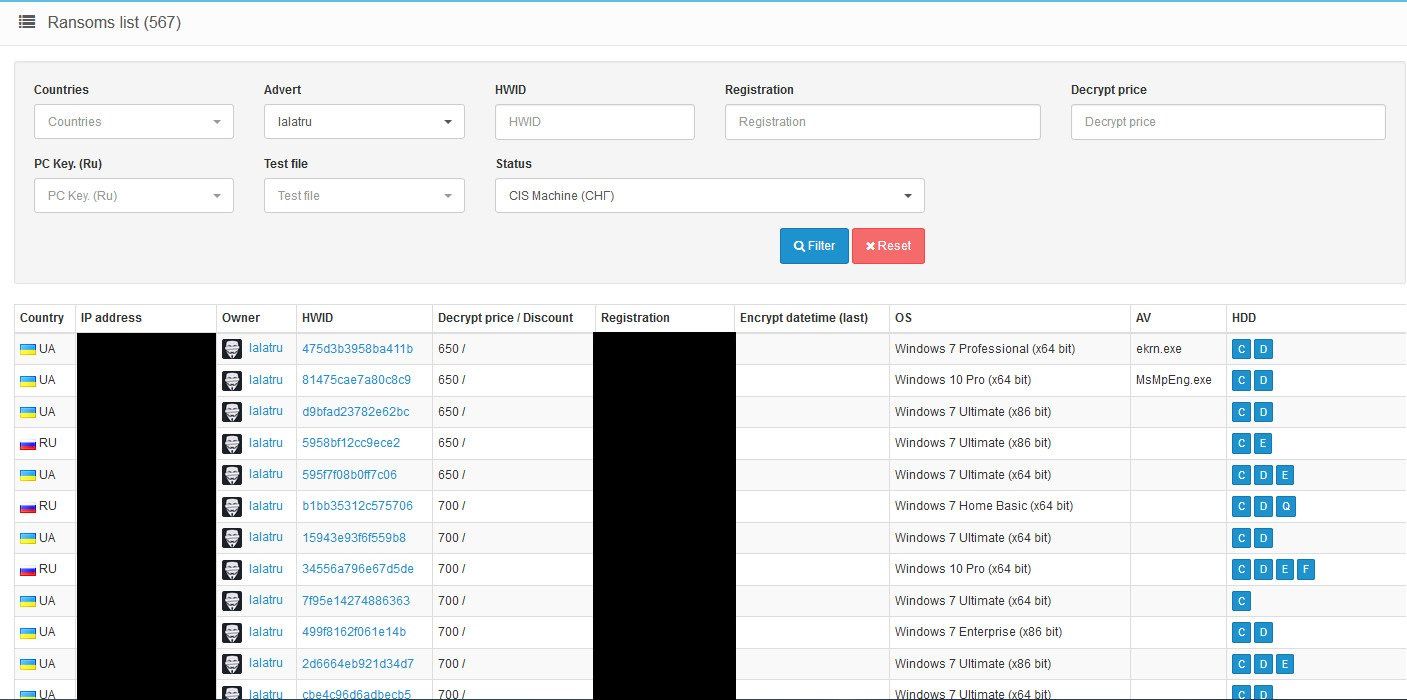Click owner link lalatru in row 2d6664eb921d34d7
The image size is (1407, 700).
[266, 663]
